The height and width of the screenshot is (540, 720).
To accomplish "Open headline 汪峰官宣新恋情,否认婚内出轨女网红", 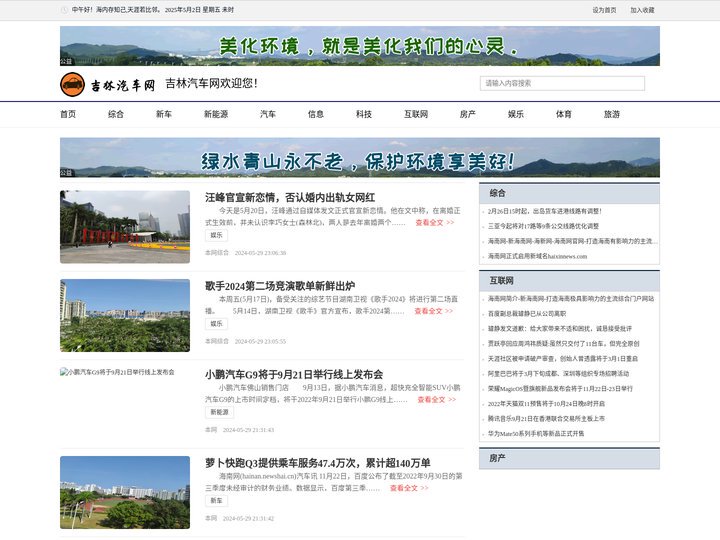I will (x=290, y=197).
